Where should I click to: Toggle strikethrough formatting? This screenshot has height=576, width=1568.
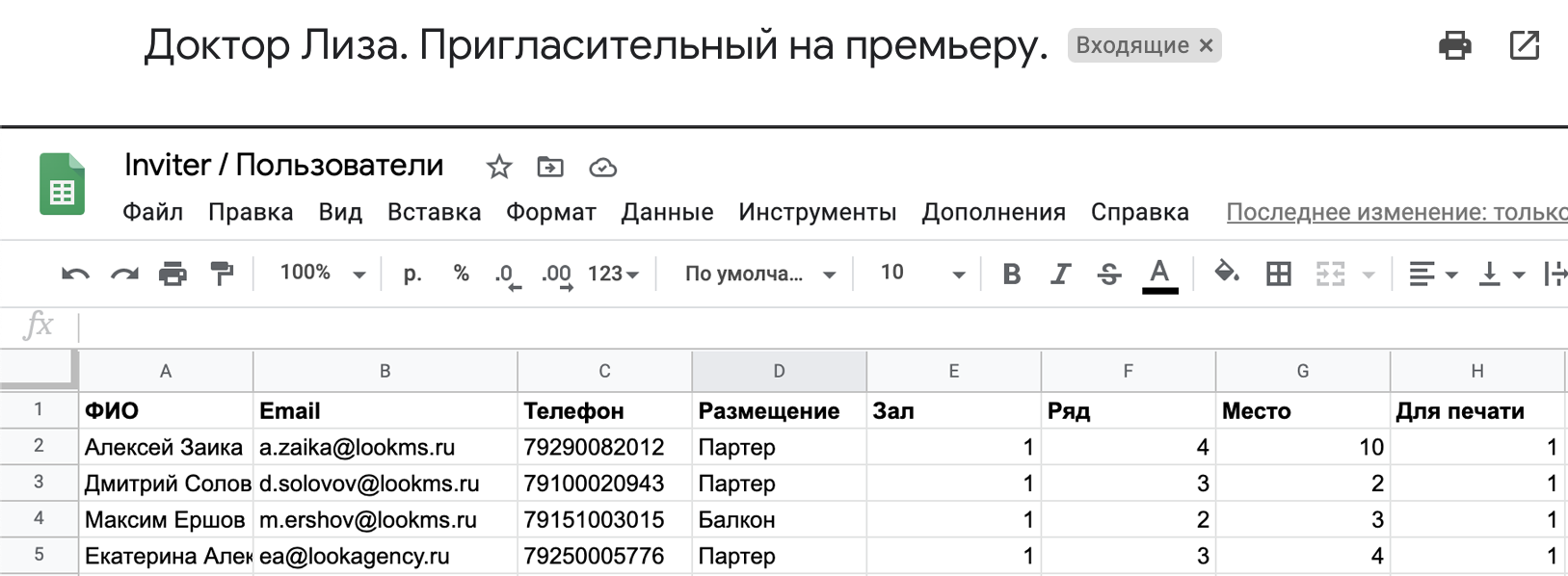pyautogui.click(x=1109, y=275)
